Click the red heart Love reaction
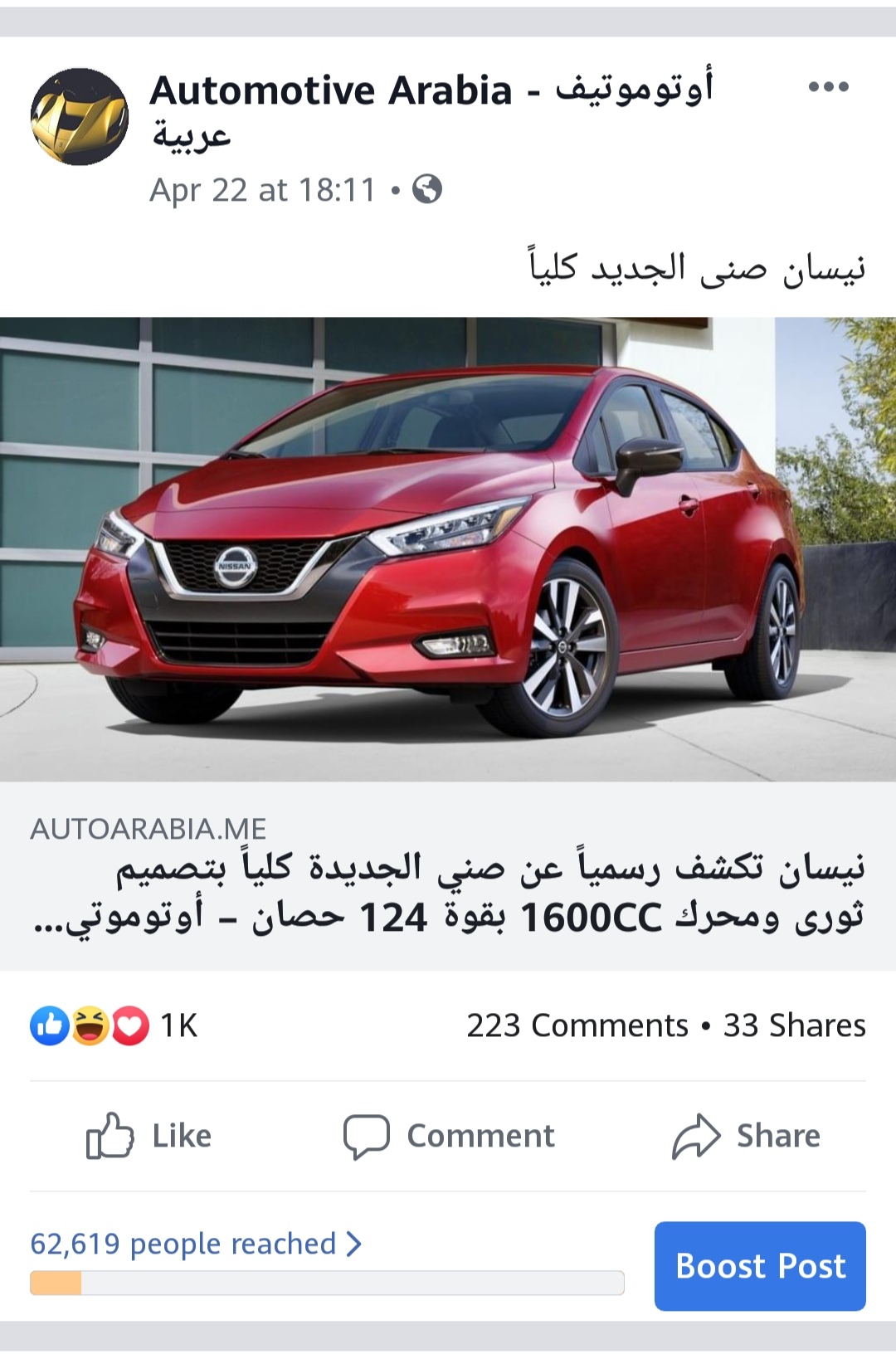 [129, 1025]
